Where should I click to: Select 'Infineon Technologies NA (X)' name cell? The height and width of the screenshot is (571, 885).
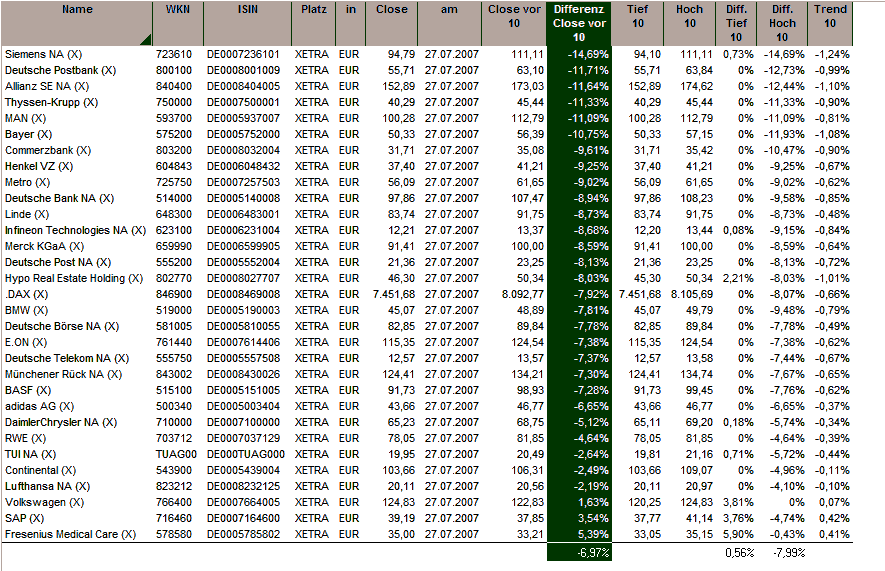coord(75,230)
